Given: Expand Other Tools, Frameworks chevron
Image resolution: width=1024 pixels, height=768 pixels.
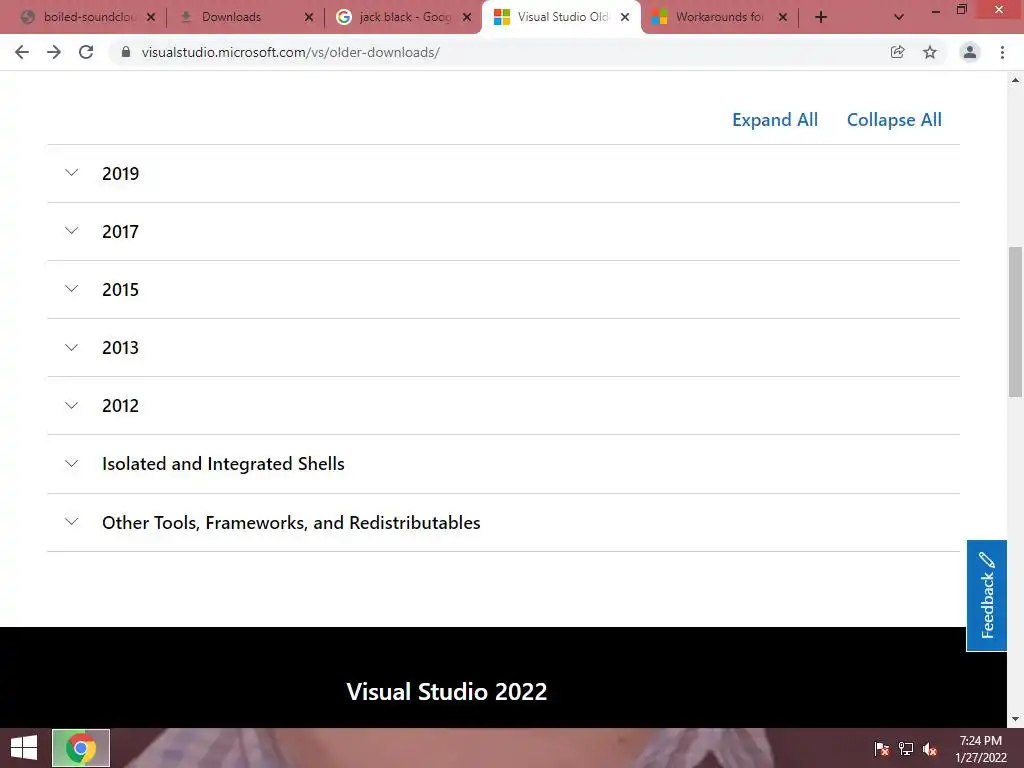Looking at the screenshot, I should (x=72, y=522).
